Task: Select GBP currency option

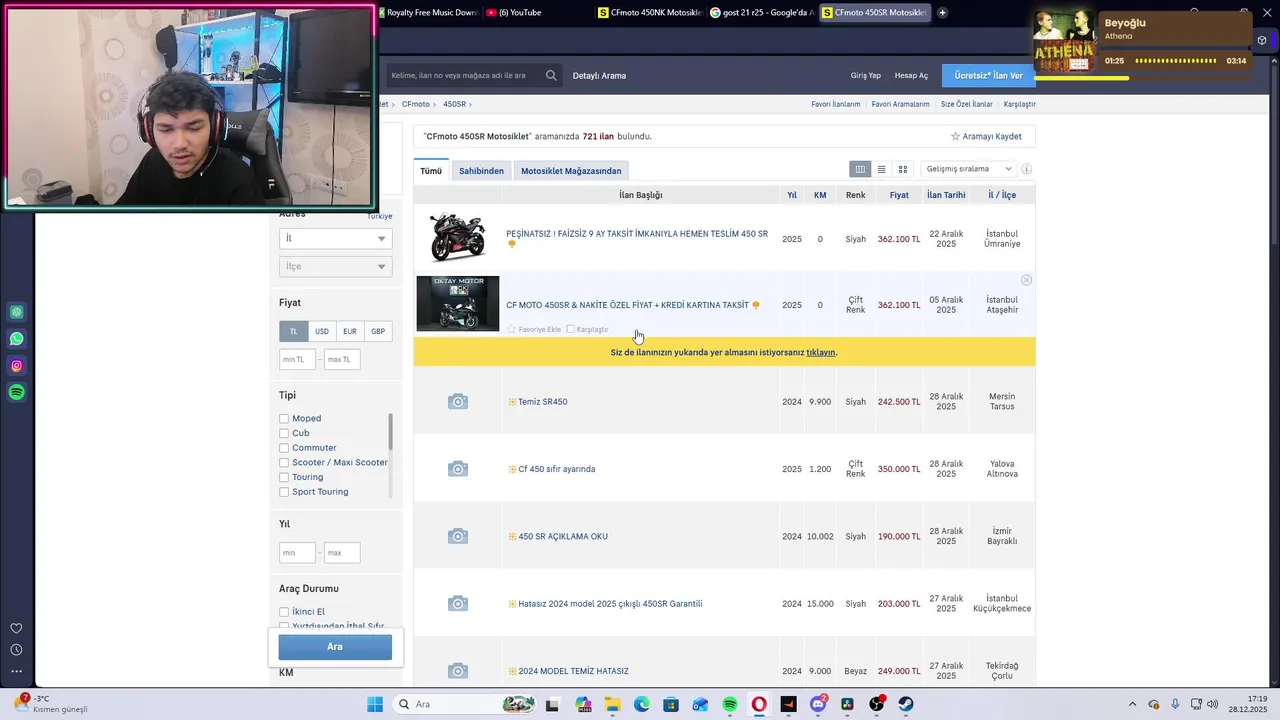Action: point(378,331)
